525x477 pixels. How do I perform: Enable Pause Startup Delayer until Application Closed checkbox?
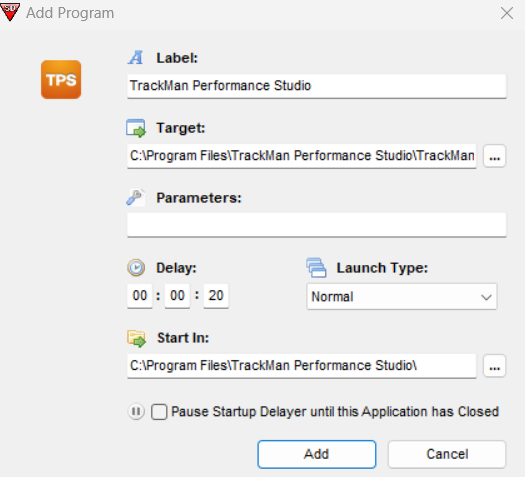click(x=159, y=412)
